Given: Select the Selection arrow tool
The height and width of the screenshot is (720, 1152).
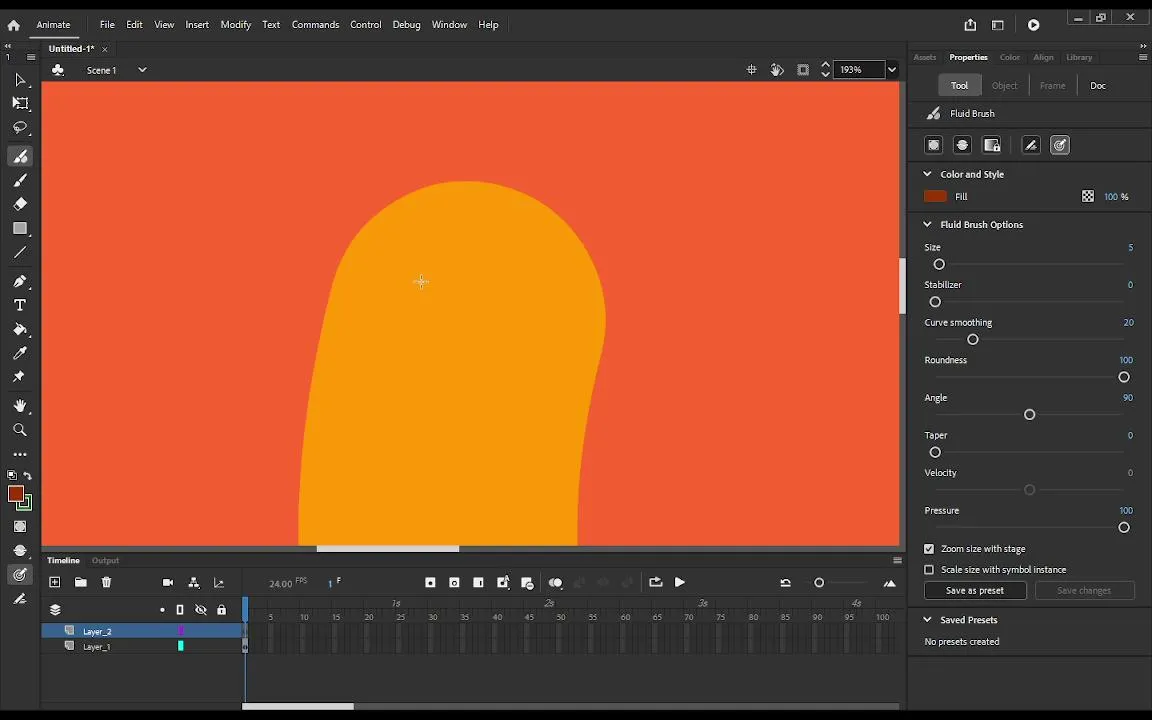Looking at the screenshot, I should click(21, 79).
